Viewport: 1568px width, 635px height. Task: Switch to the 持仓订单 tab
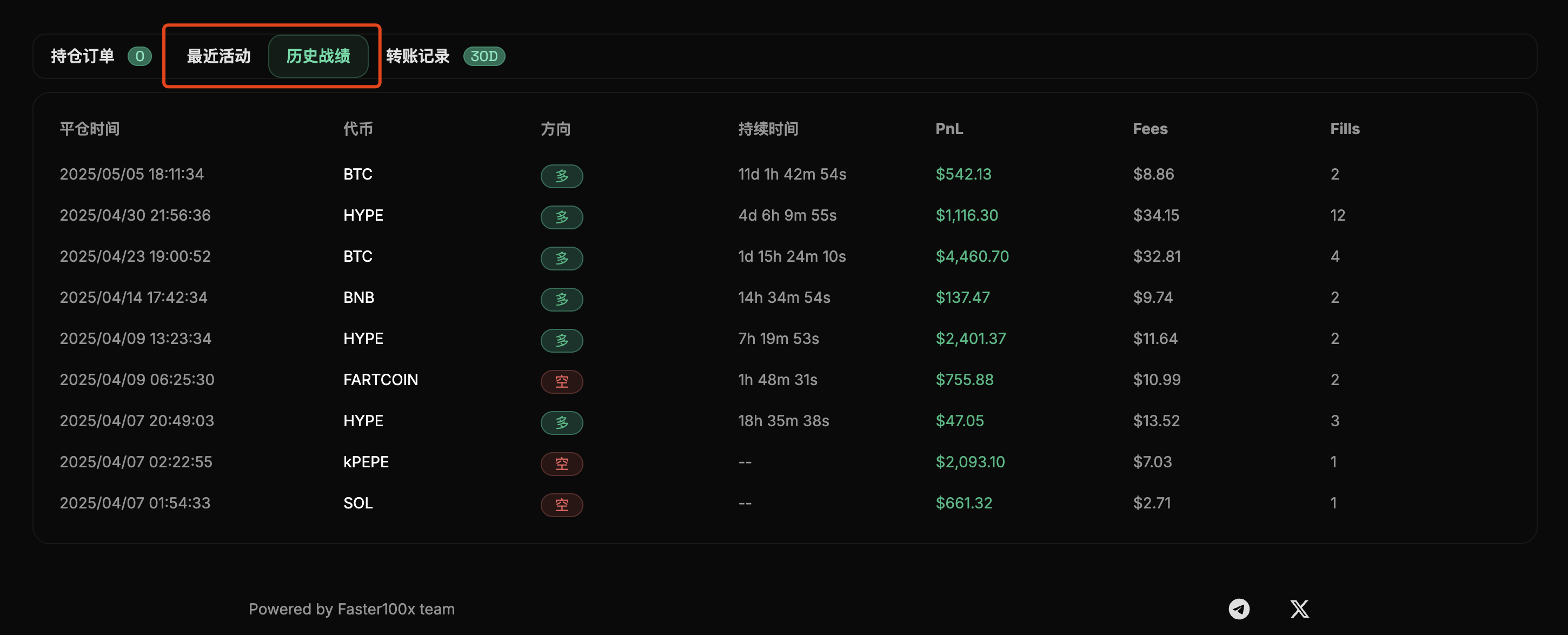(83, 57)
